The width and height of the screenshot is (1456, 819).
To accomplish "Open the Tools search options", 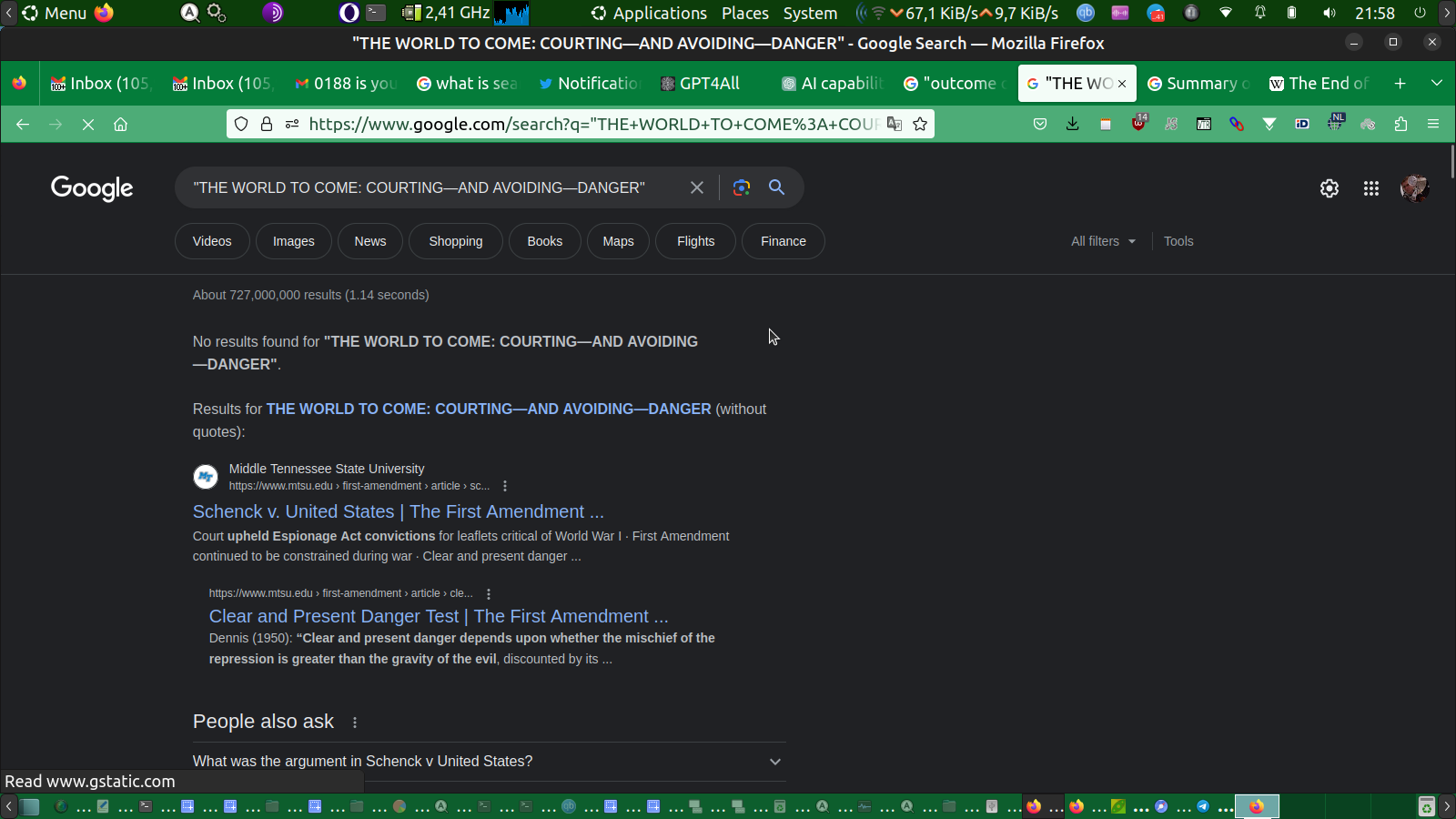I will (1178, 241).
